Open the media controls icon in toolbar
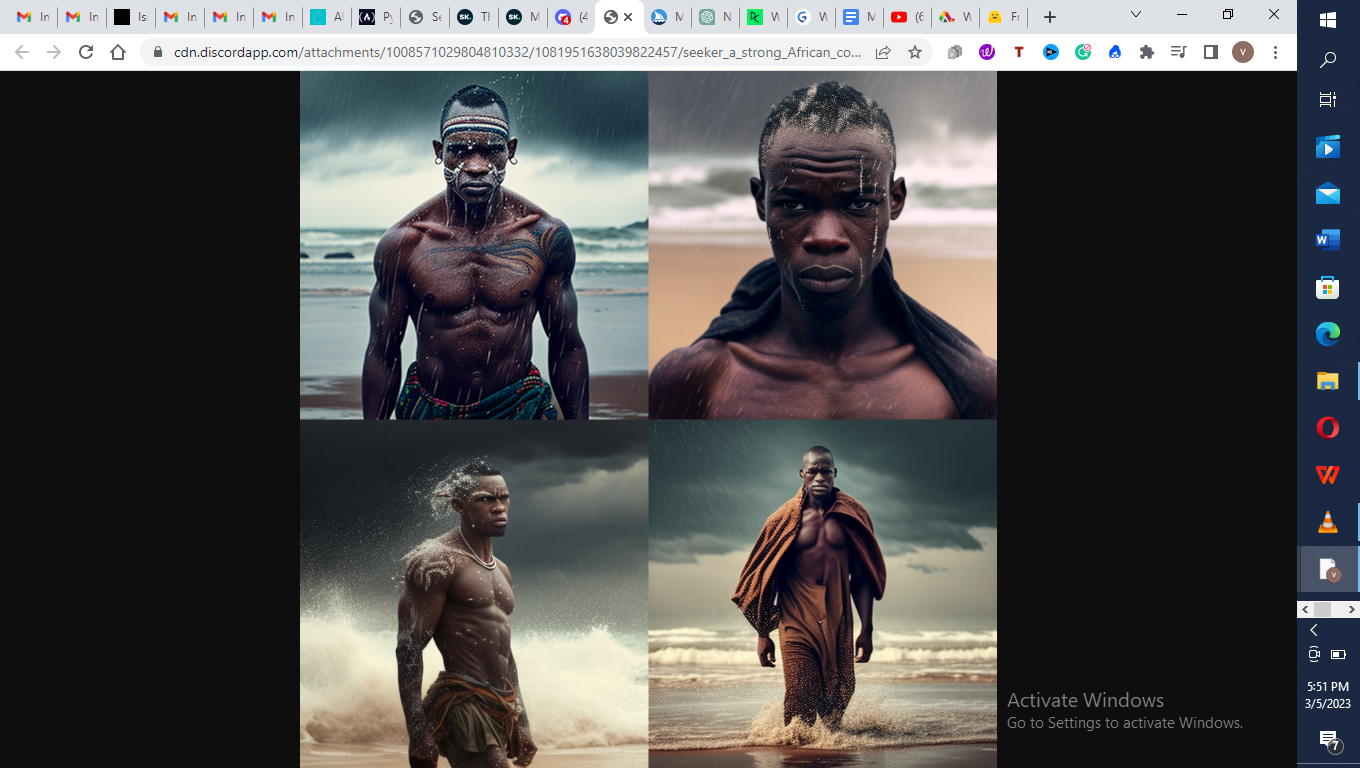The width and height of the screenshot is (1360, 768). pyautogui.click(x=1179, y=52)
